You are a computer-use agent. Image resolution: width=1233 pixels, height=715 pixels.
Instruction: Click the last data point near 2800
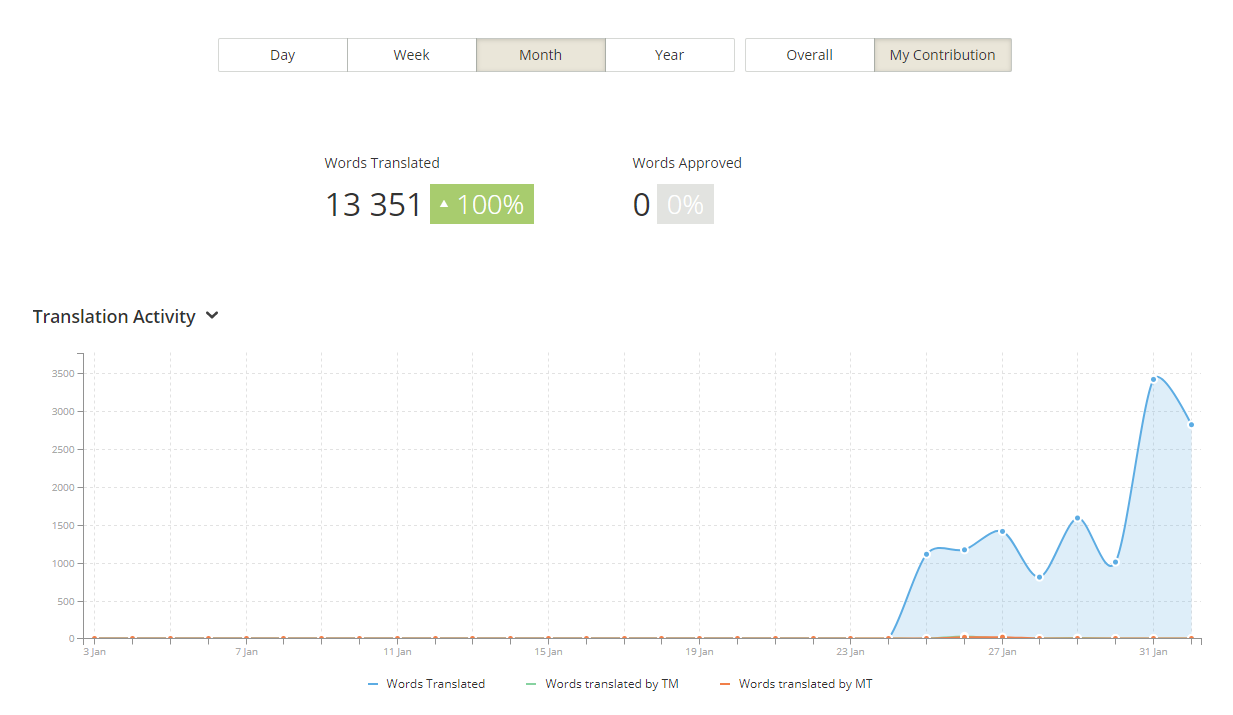(1191, 425)
